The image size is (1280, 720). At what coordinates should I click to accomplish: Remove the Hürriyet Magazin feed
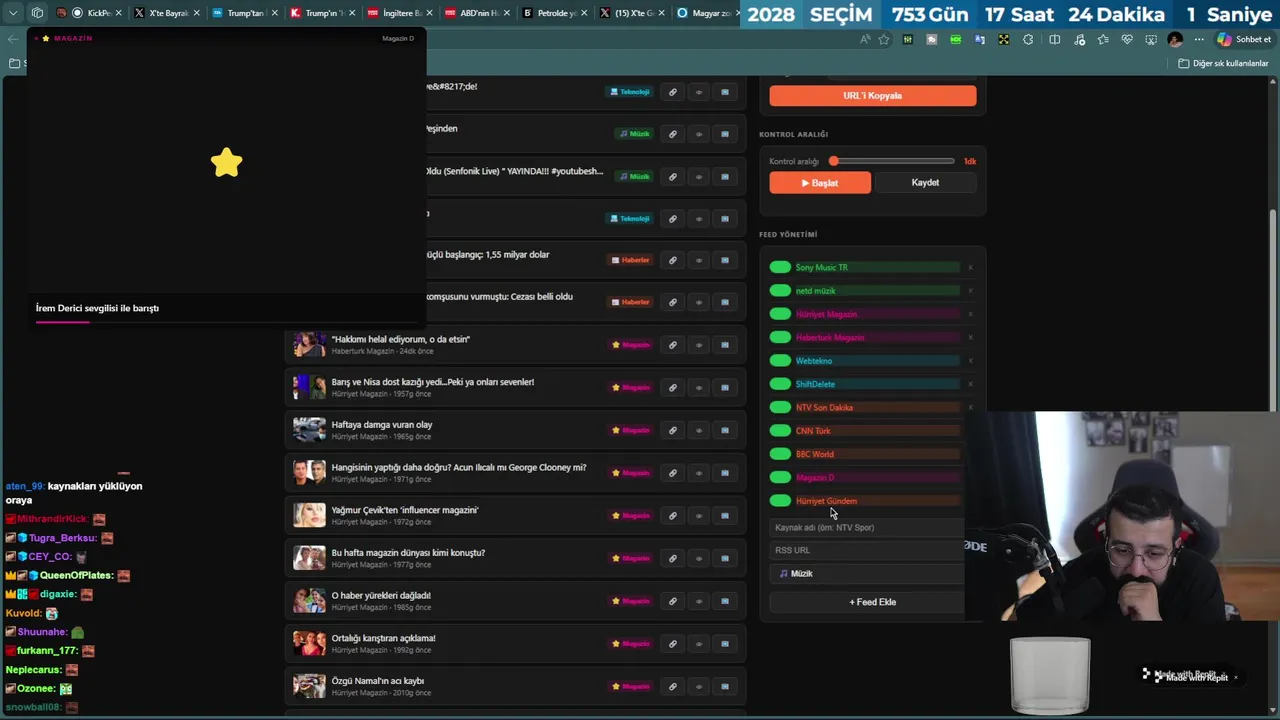(x=970, y=314)
